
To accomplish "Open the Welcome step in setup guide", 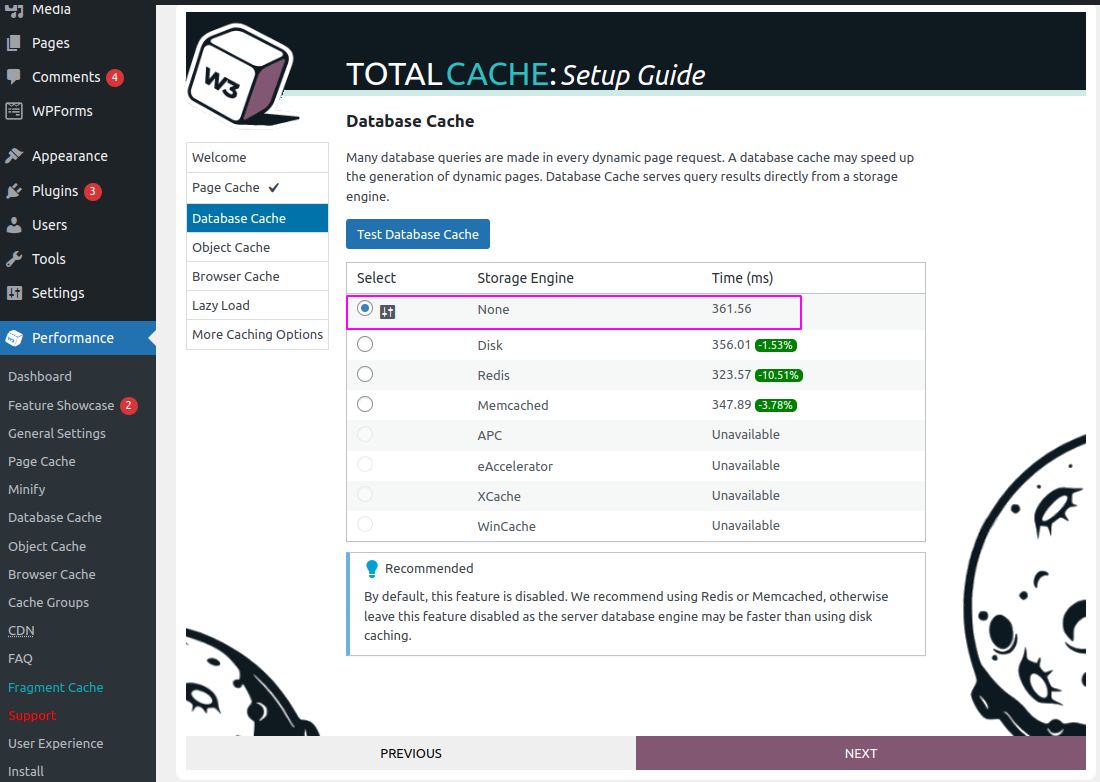I will 257,158.
